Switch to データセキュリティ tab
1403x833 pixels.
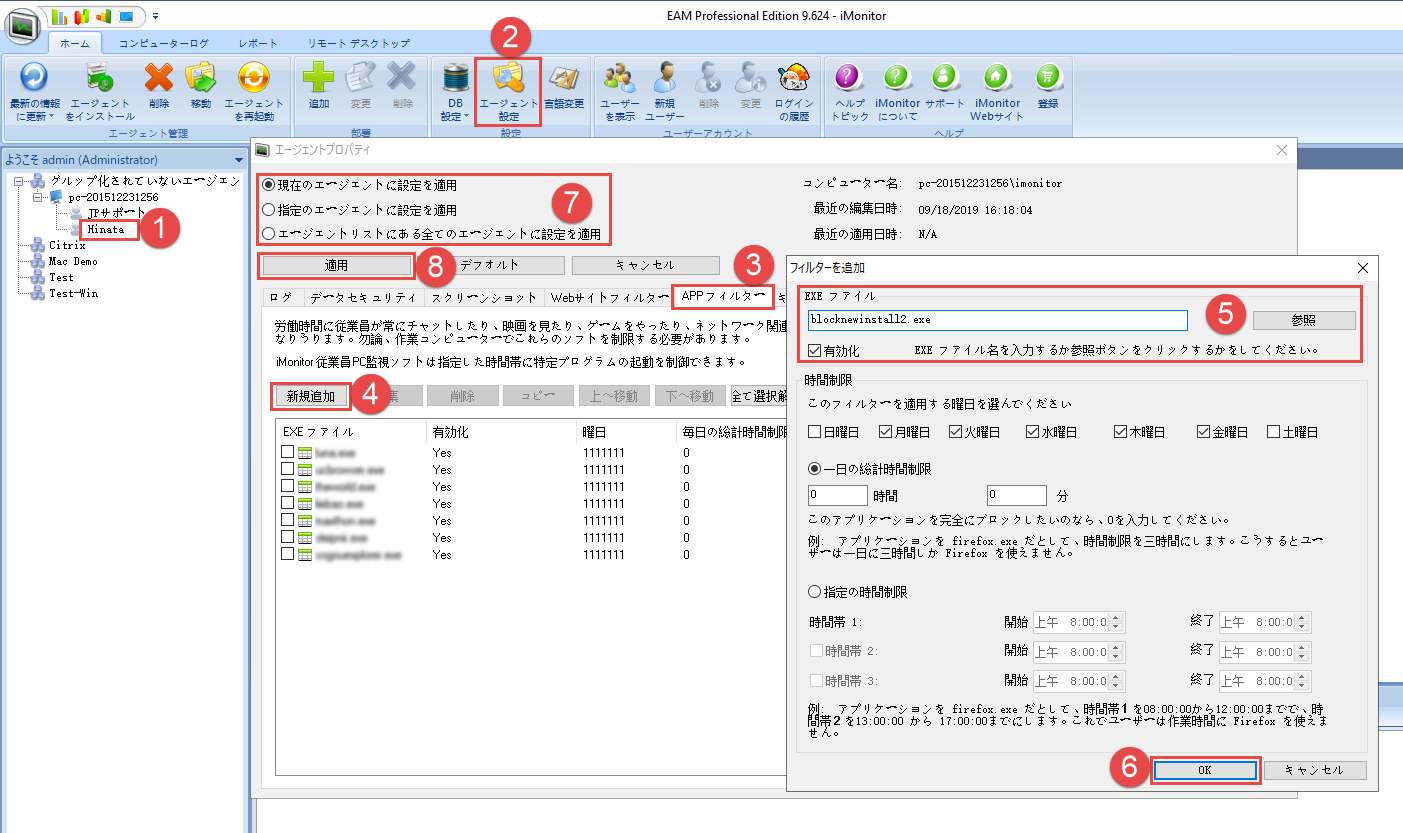362,297
